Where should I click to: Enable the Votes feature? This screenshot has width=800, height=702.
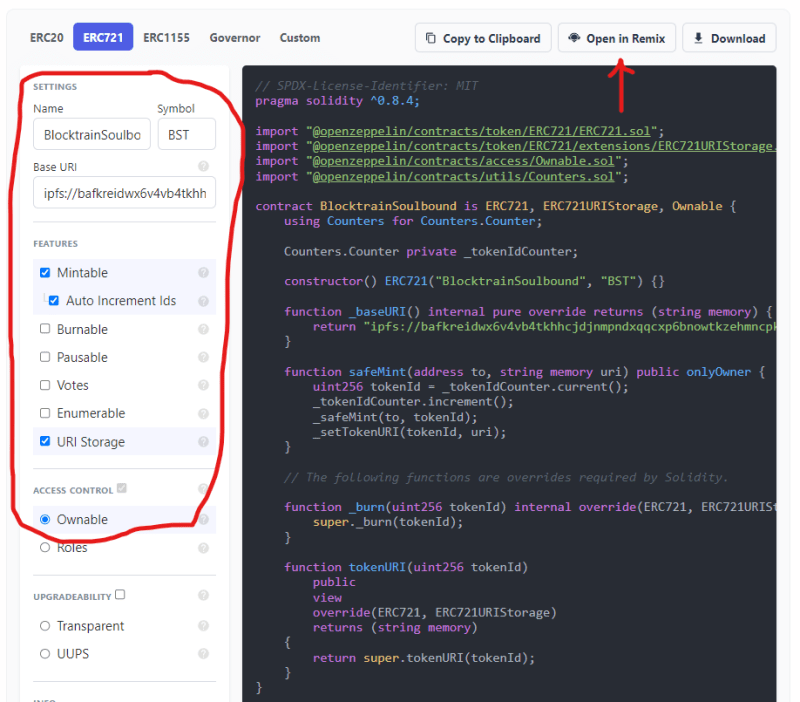coord(45,385)
